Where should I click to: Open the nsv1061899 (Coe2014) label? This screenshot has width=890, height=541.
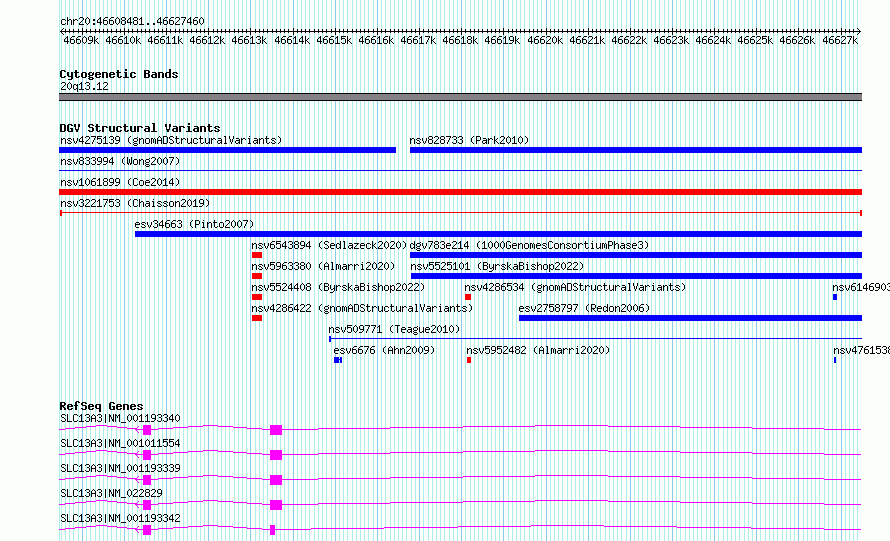(120, 182)
